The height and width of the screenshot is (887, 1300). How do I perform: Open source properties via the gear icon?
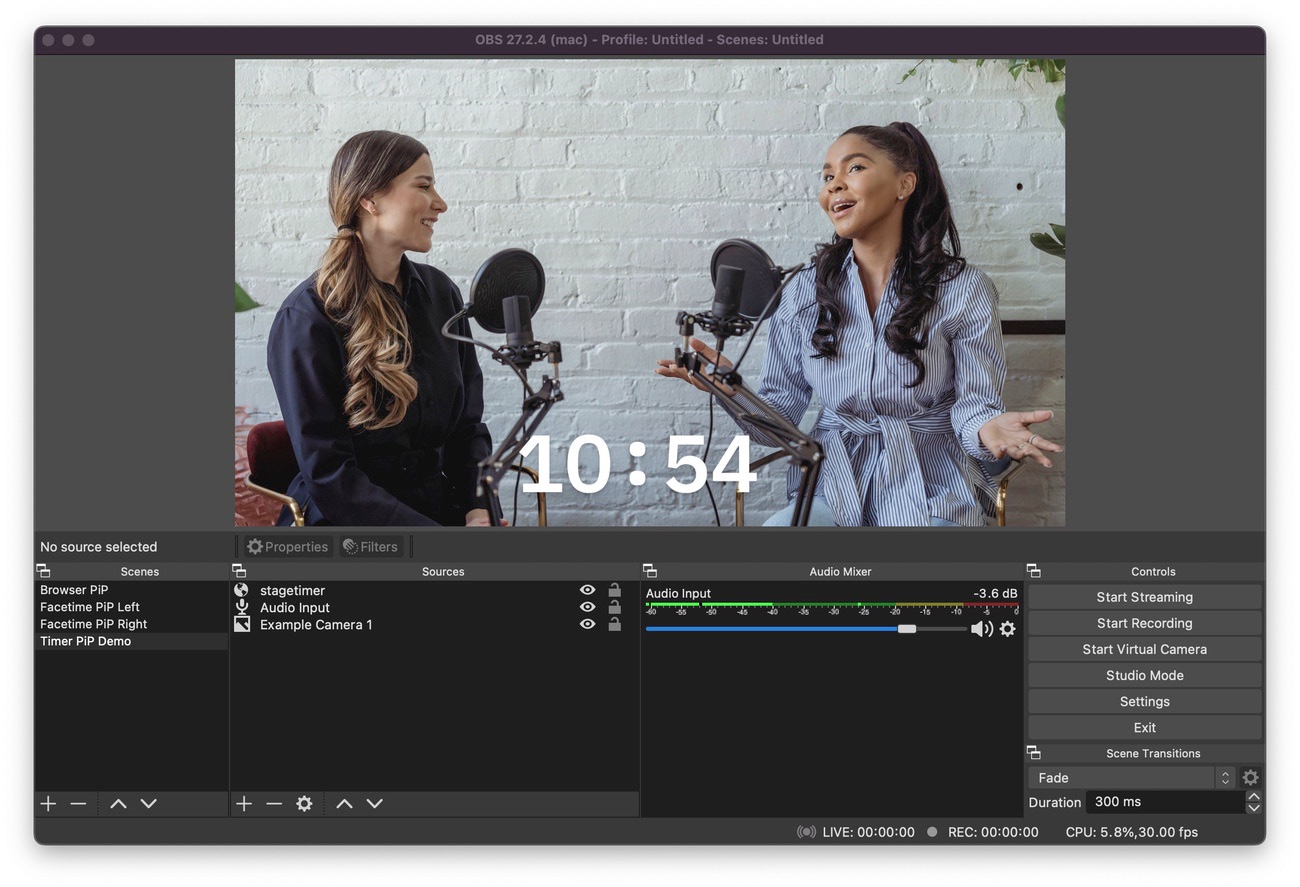305,803
